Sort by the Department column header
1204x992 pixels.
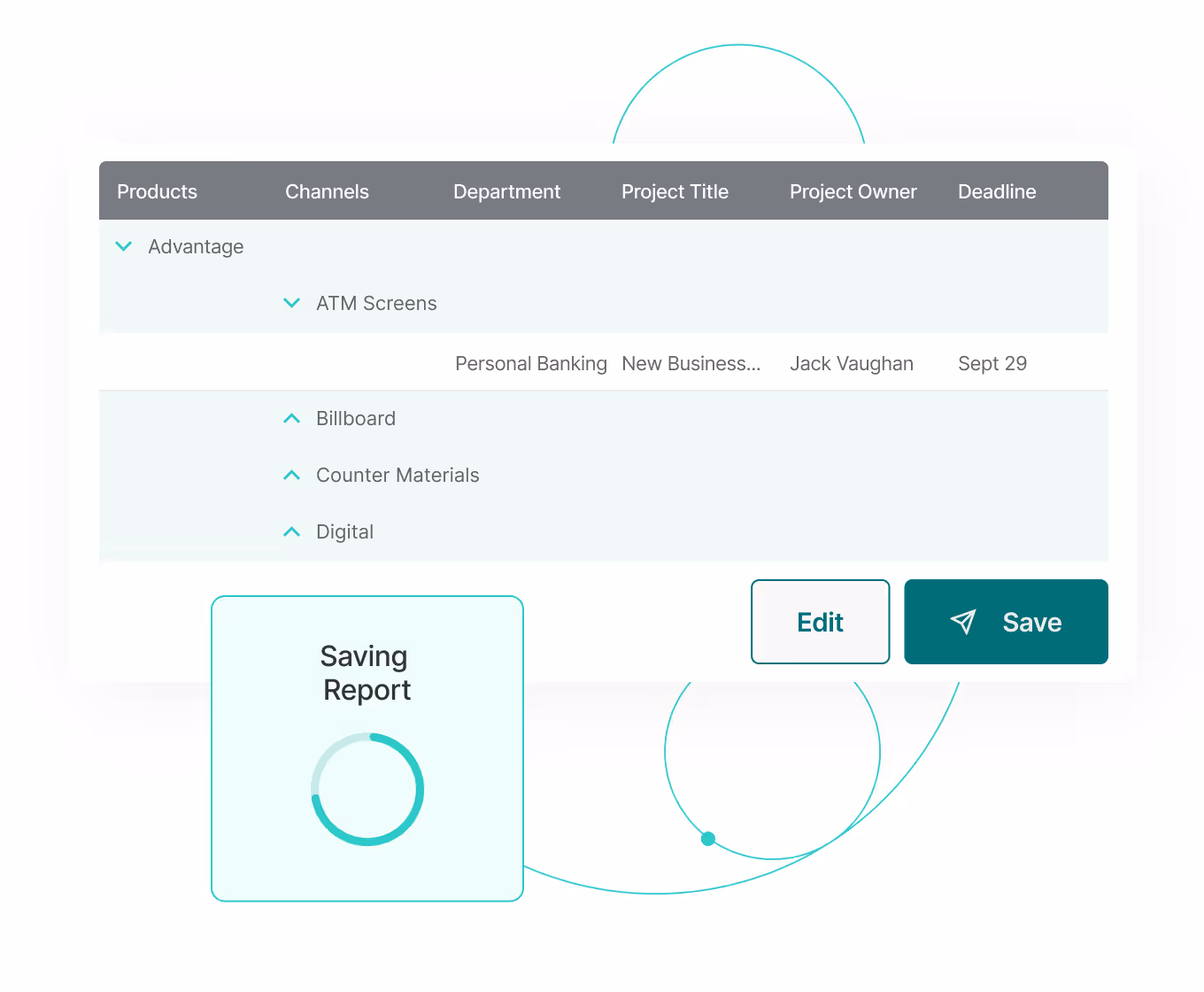(x=506, y=191)
